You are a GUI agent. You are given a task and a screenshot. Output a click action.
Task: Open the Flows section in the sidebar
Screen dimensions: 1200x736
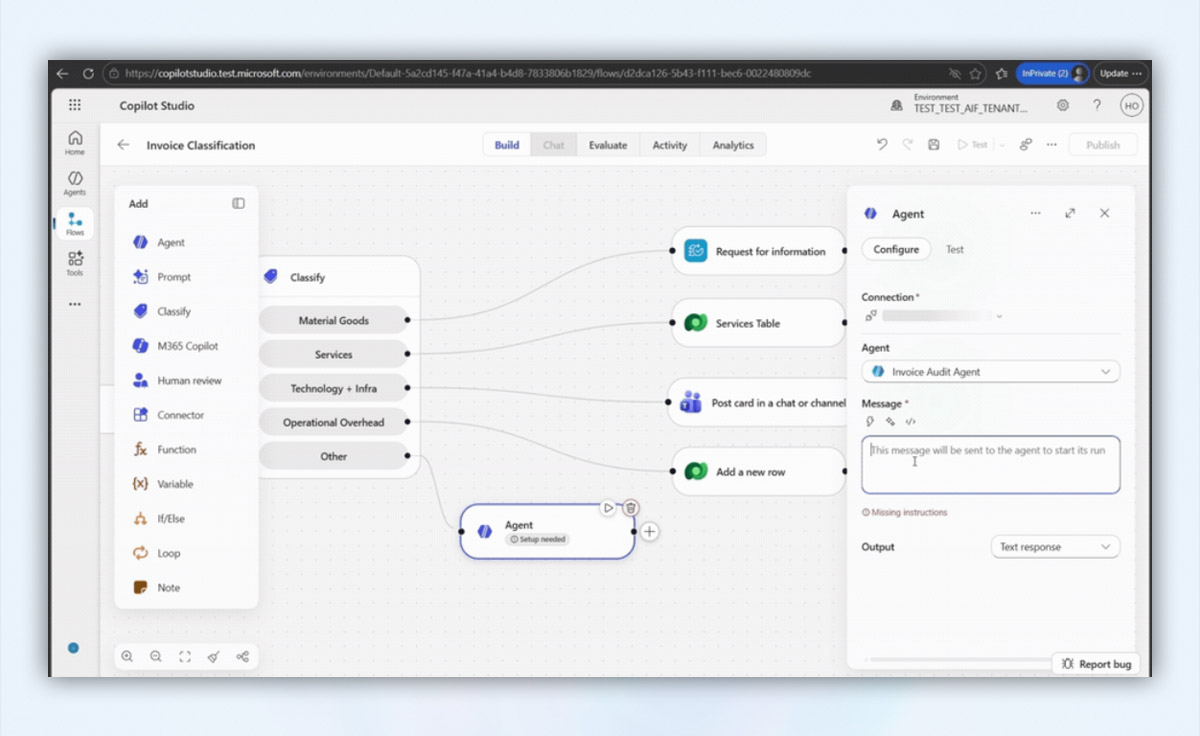point(75,223)
